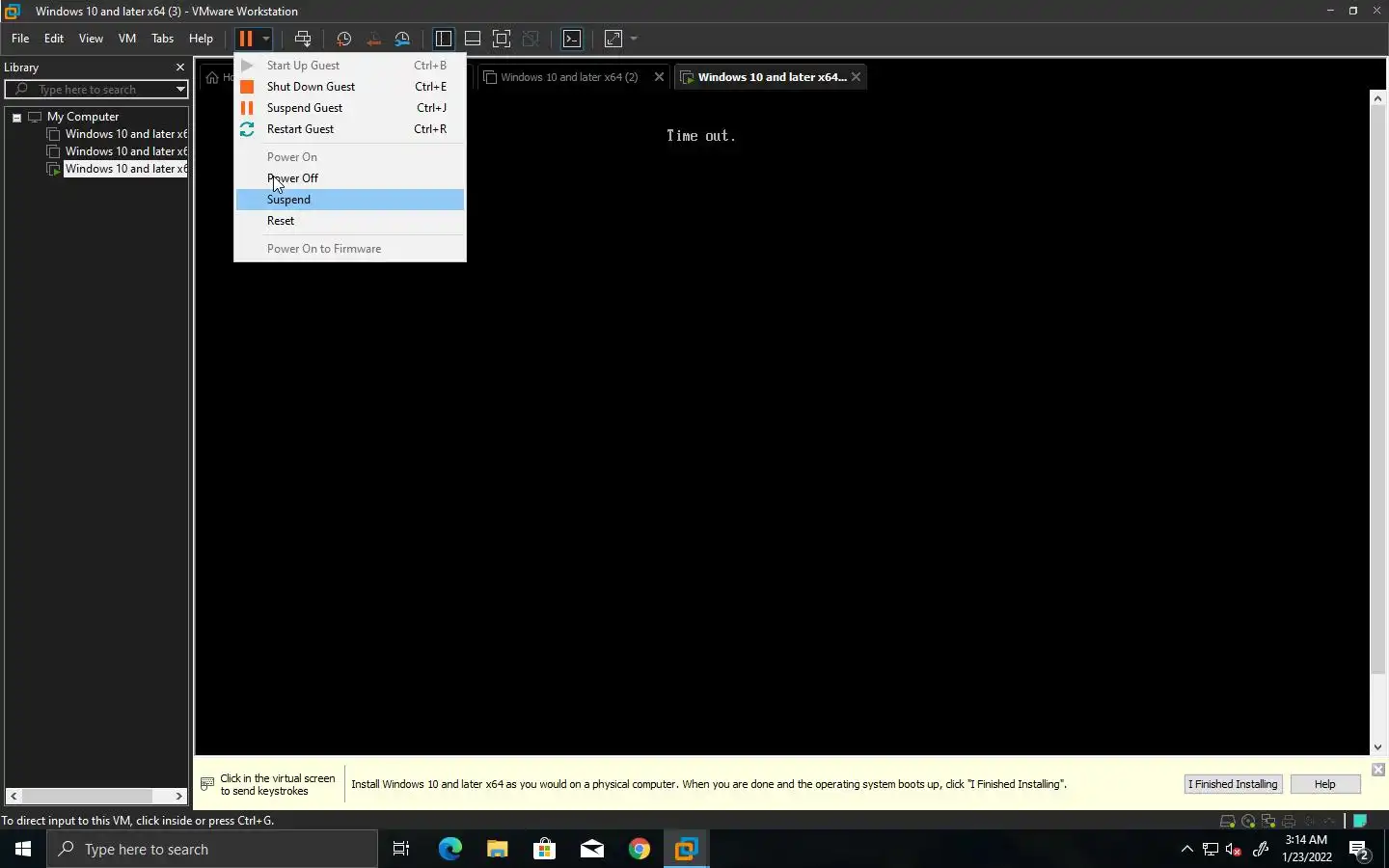Close the Windows 10 and later x64 (2) tab
Viewport: 1389px width, 868px height.
click(x=659, y=77)
